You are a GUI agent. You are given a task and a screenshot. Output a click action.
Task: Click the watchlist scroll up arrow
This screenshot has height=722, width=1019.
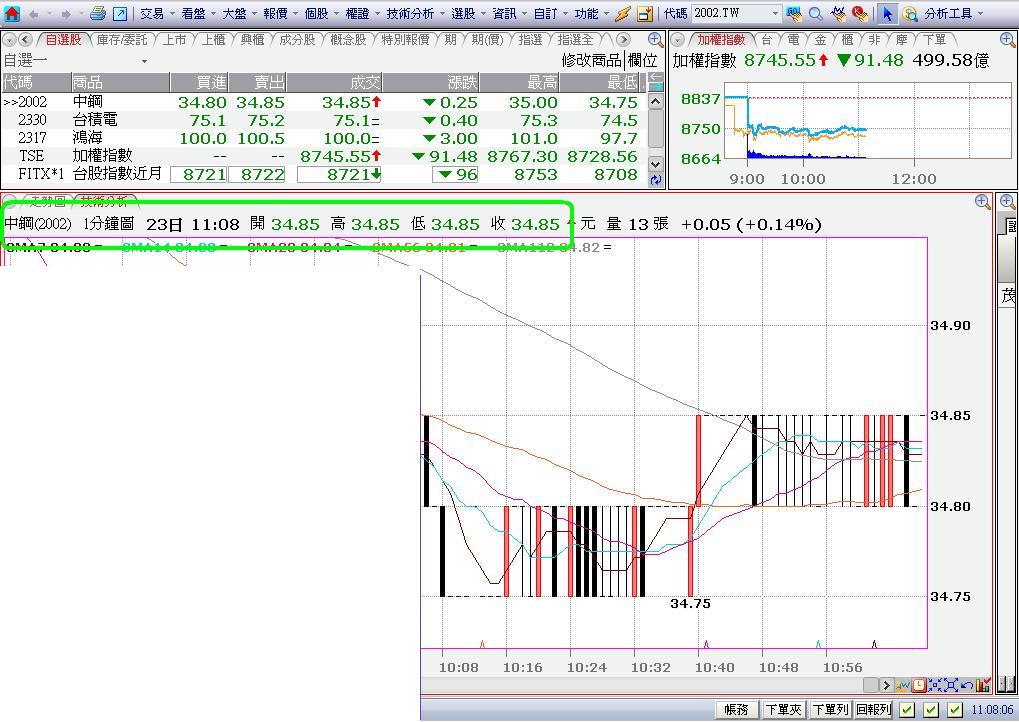pyautogui.click(x=656, y=101)
